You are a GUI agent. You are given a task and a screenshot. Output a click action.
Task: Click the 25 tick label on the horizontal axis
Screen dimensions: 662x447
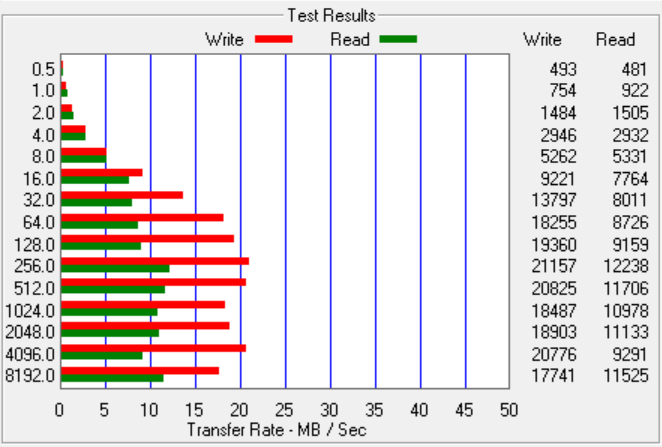(285, 410)
